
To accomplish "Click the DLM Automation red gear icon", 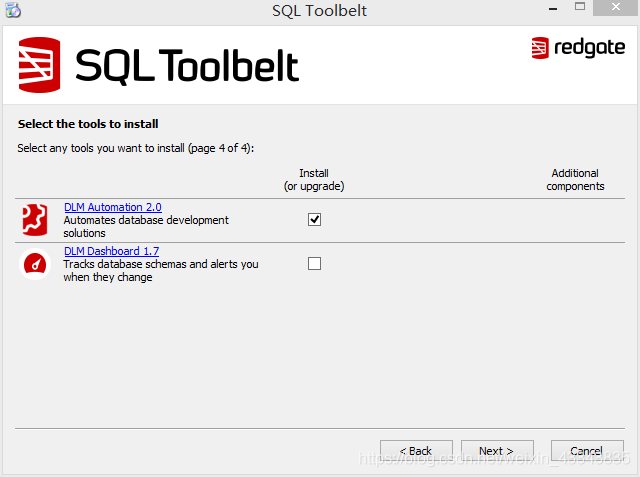I will coord(35,220).
